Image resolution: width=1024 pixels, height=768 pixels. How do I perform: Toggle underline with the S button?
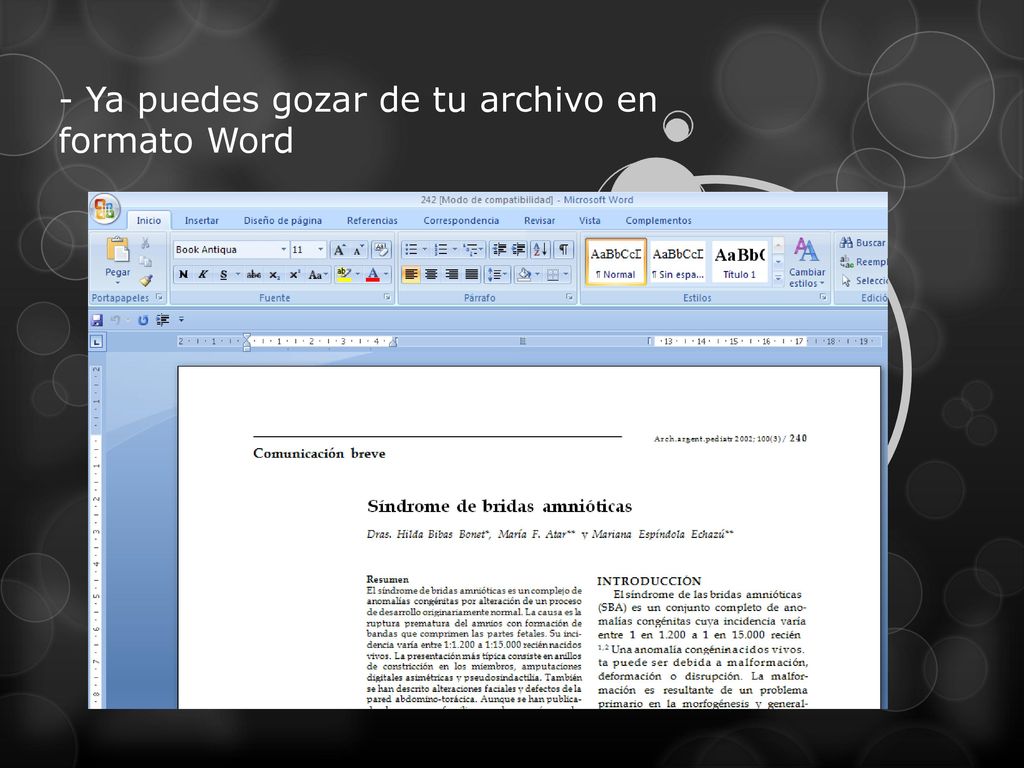click(223, 274)
